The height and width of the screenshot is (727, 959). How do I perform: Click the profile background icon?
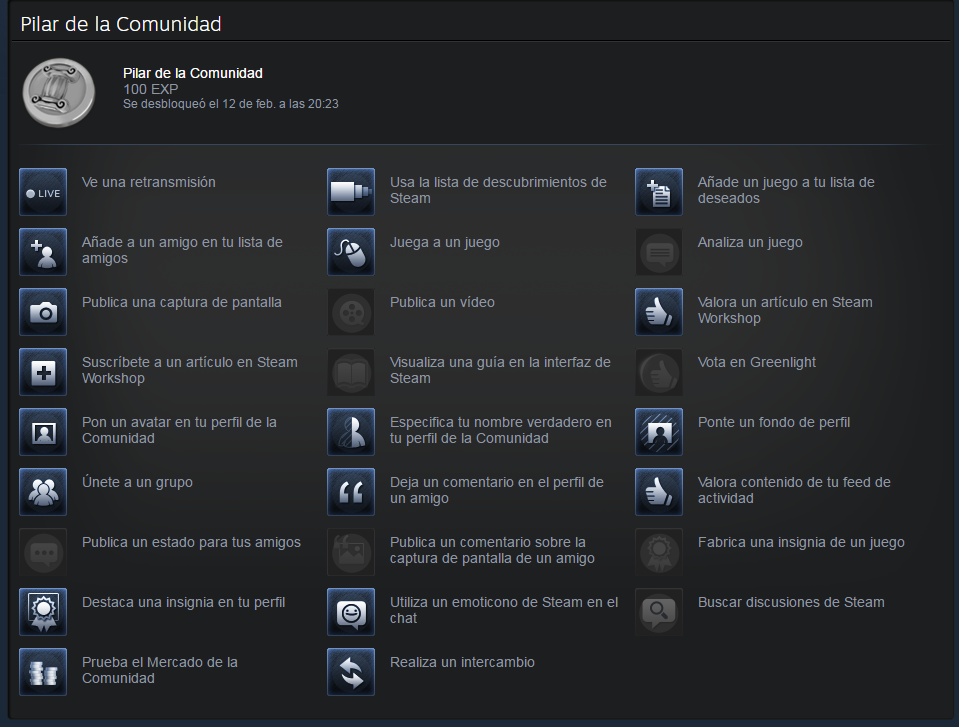pyautogui.click(x=659, y=432)
